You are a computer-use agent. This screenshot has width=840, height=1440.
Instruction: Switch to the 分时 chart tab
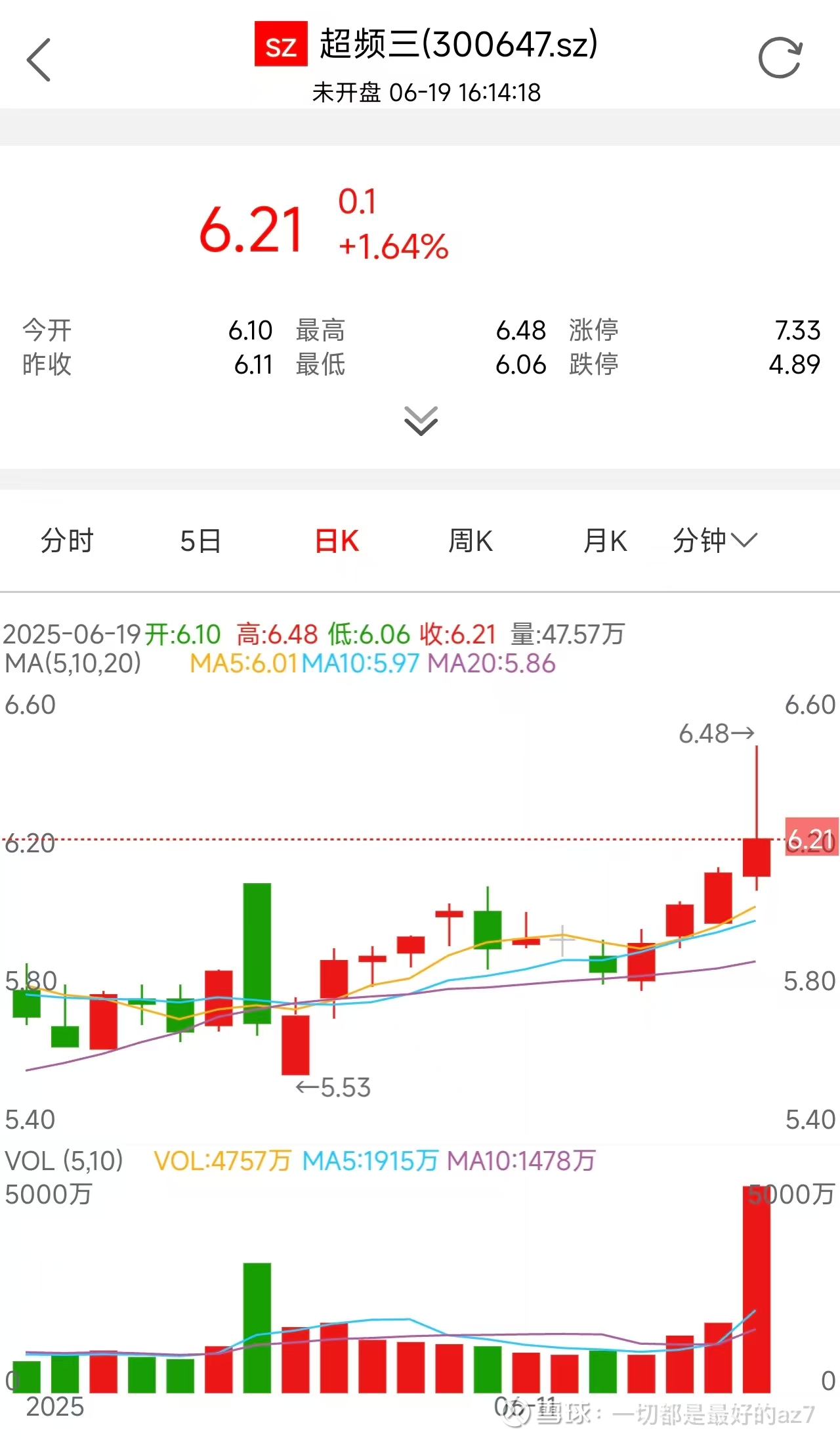[x=67, y=541]
